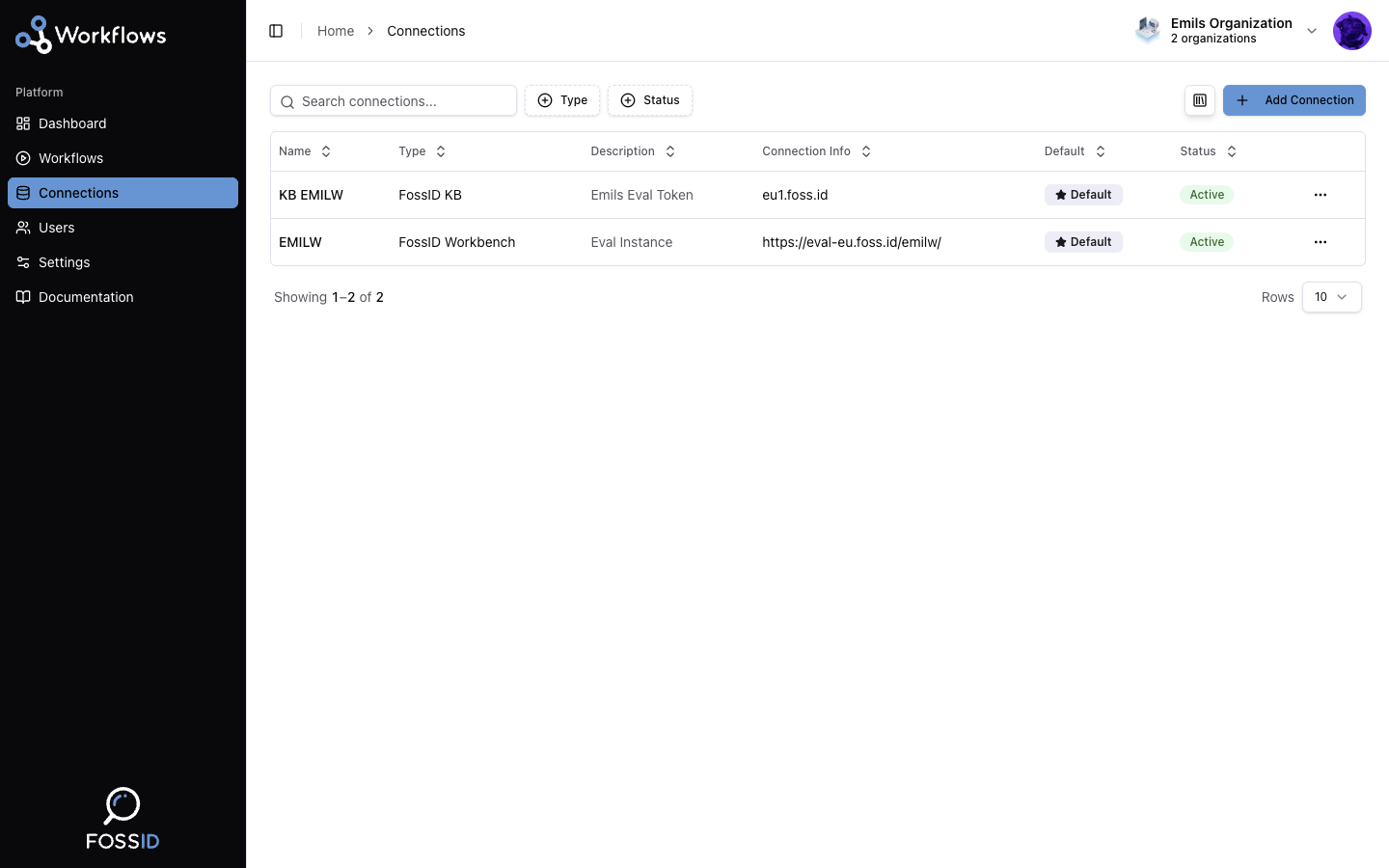
Task: Click the Active status on the FossID Workbench row
Action: [1207, 242]
